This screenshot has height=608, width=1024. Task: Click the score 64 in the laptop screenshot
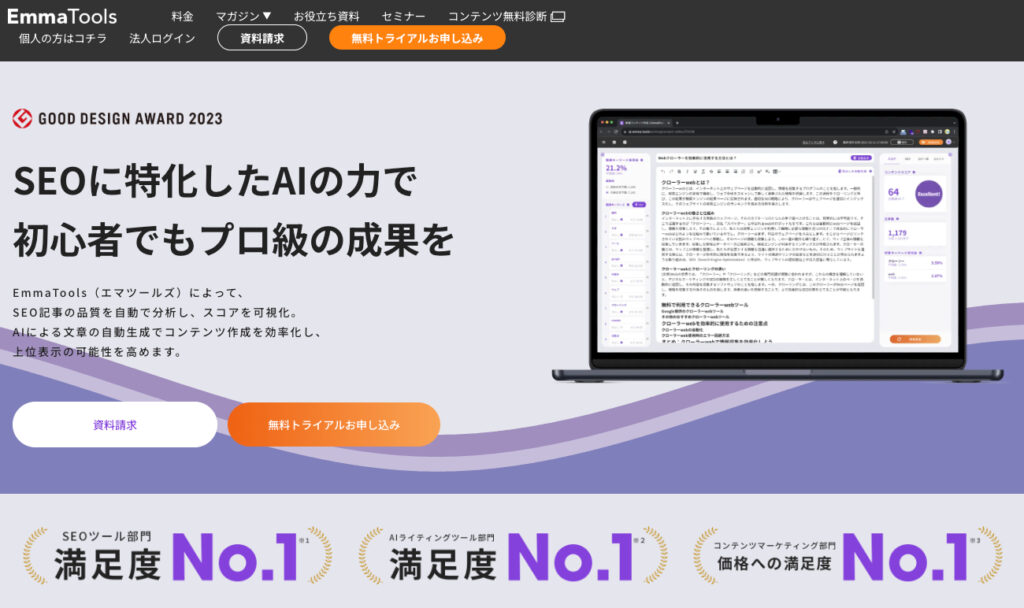click(893, 192)
